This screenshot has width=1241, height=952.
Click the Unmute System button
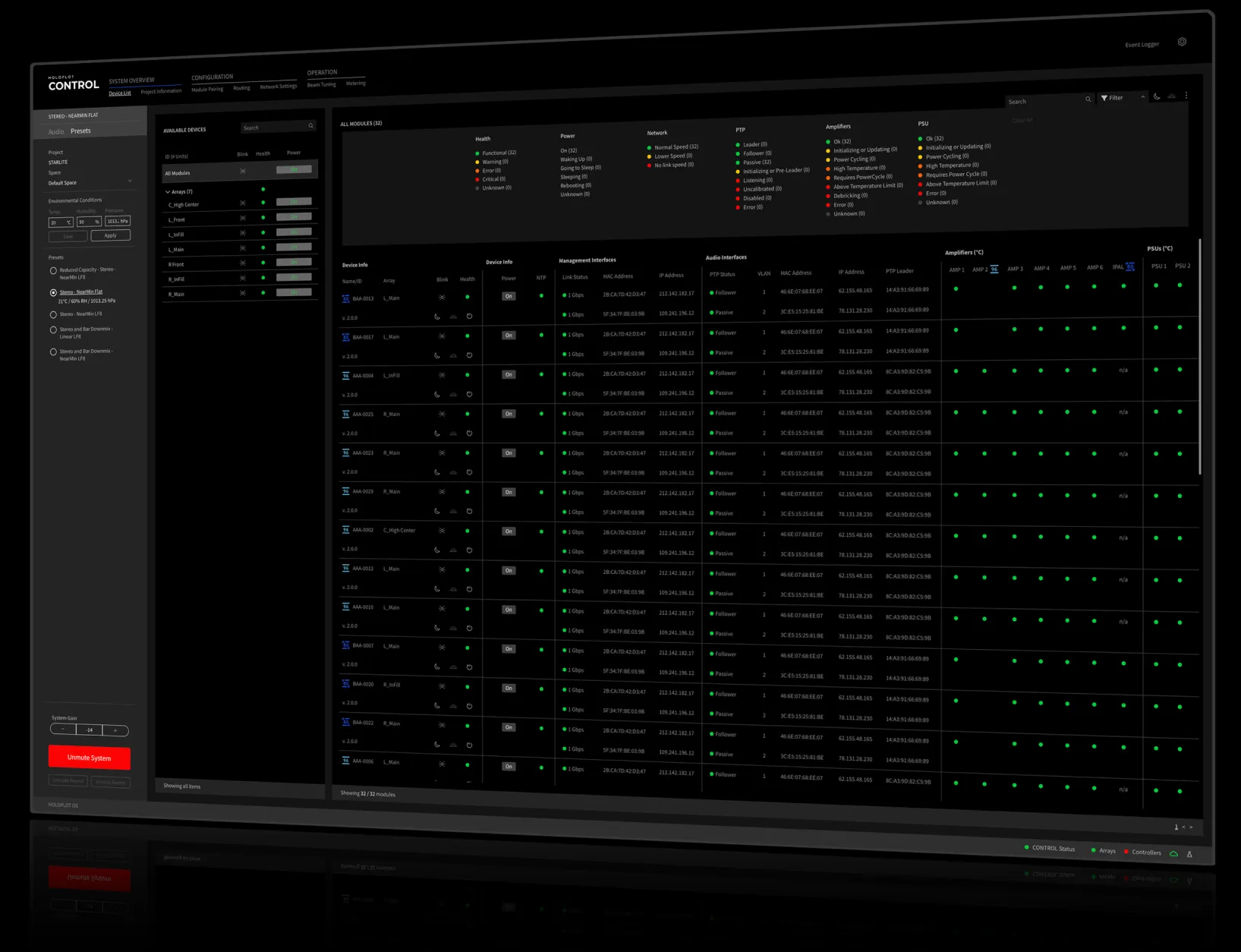[90, 758]
